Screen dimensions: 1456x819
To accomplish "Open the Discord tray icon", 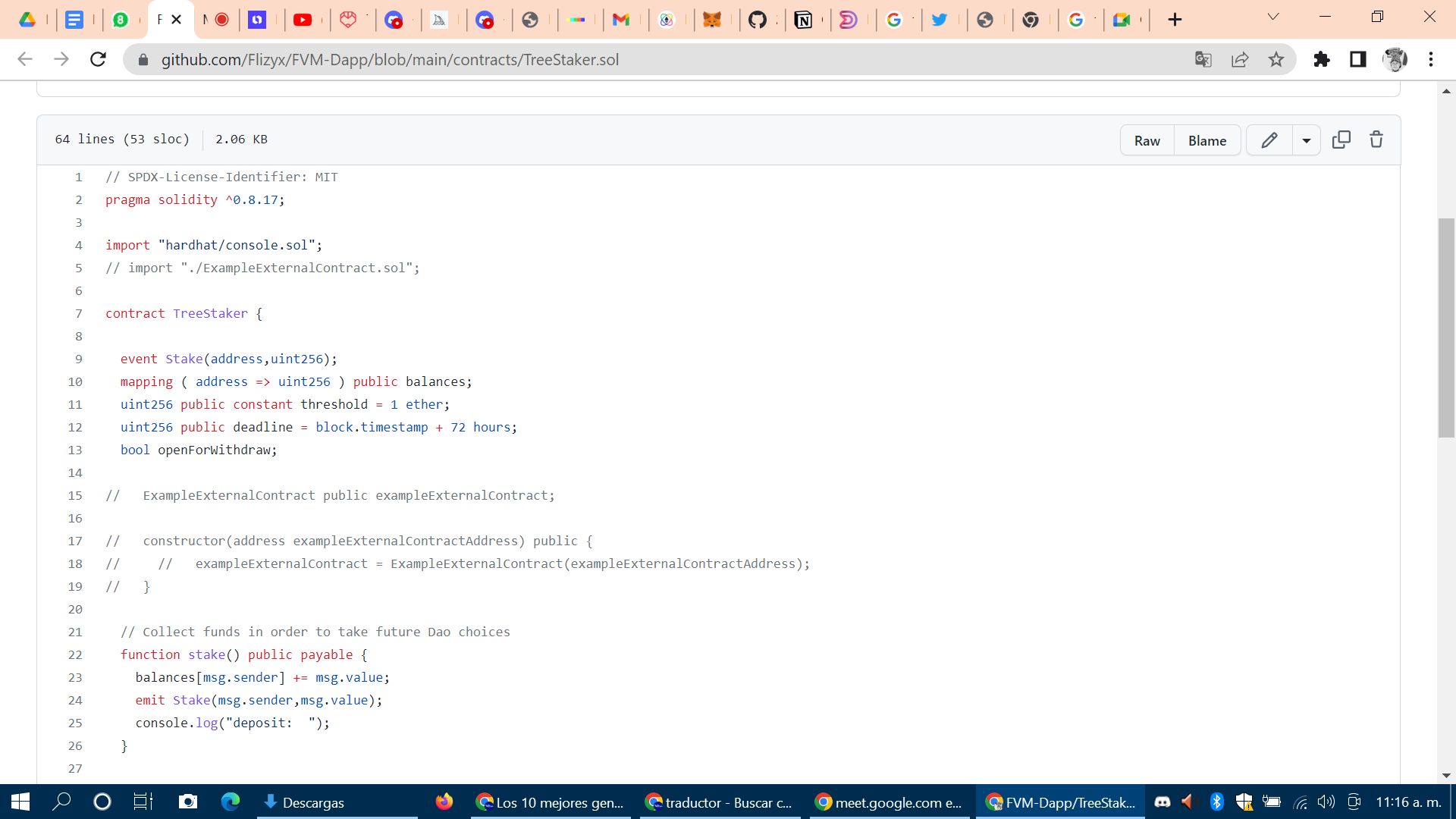I will [x=1162, y=802].
